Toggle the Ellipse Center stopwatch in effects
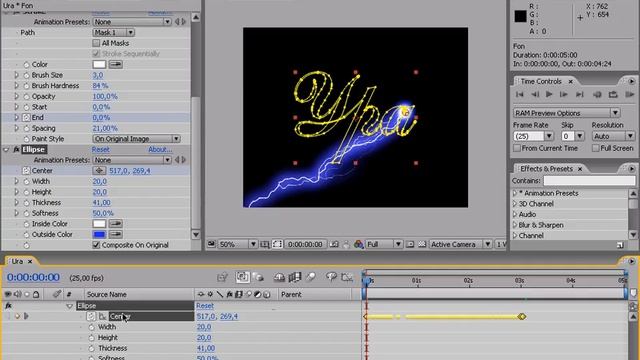Image resolution: width=640 pixels, height=360 pixels. point(27,171)
